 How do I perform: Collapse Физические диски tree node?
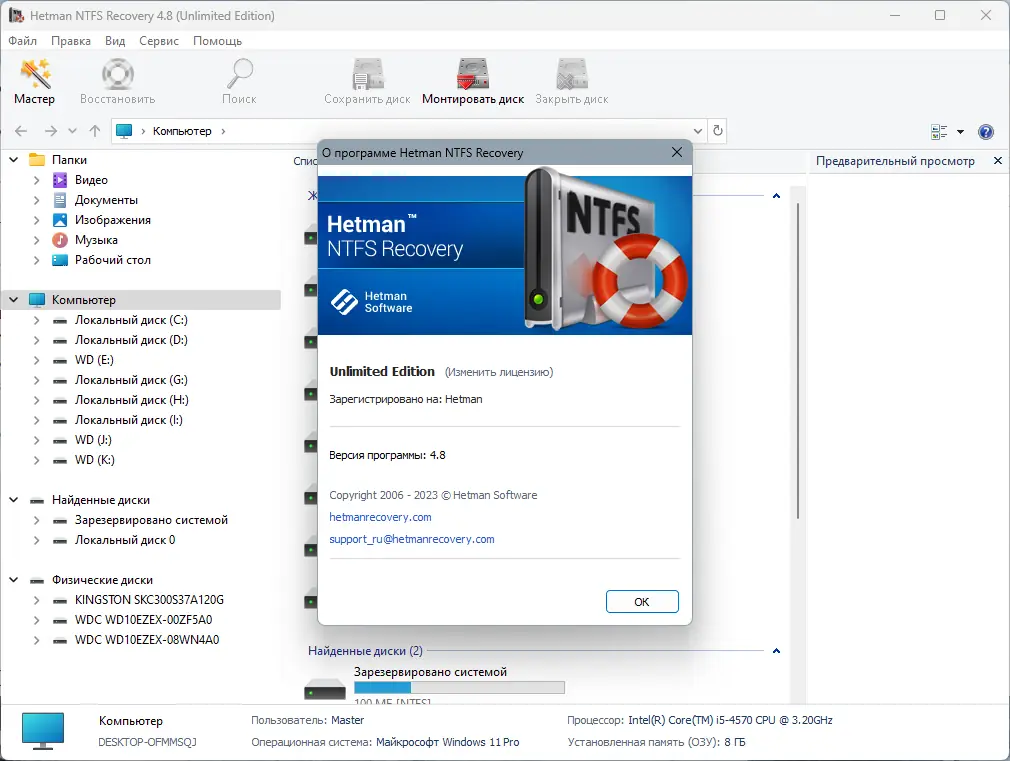pyautogui.click(x=14, y=579)
